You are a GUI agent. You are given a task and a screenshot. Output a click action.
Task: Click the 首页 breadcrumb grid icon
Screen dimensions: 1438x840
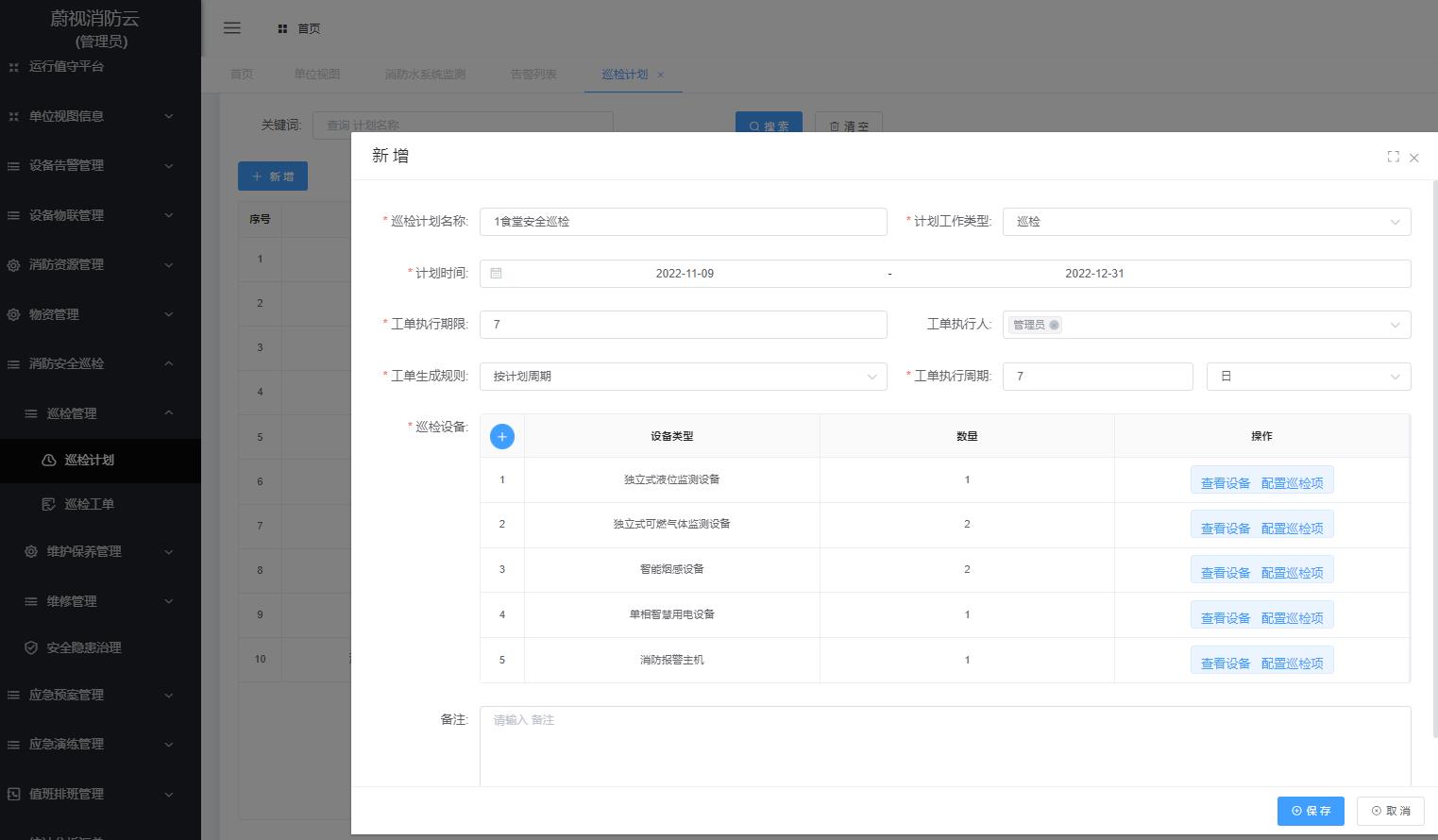(x=282, y=29)
